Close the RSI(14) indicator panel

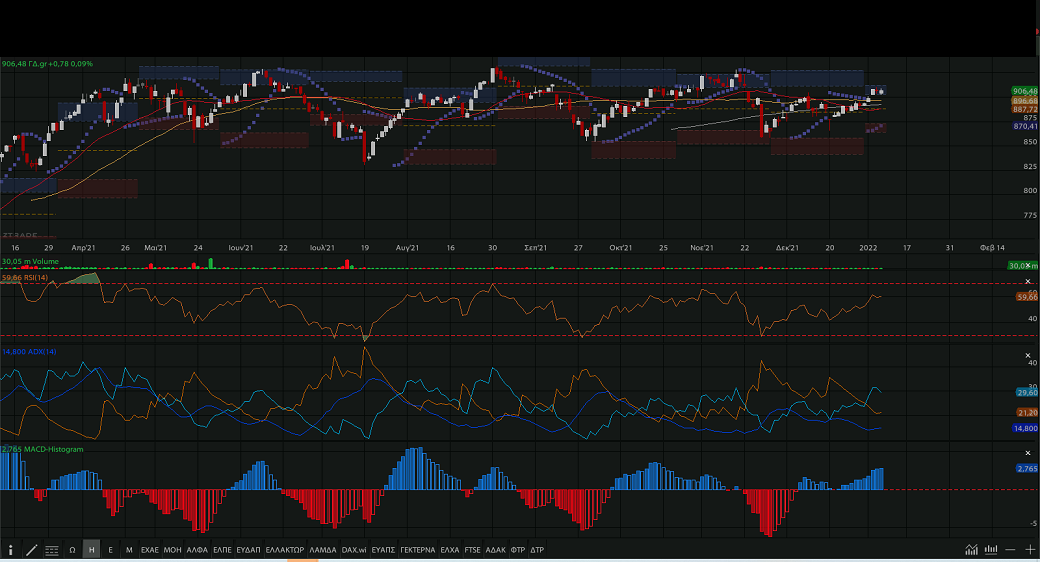(x=1027, y=282)
